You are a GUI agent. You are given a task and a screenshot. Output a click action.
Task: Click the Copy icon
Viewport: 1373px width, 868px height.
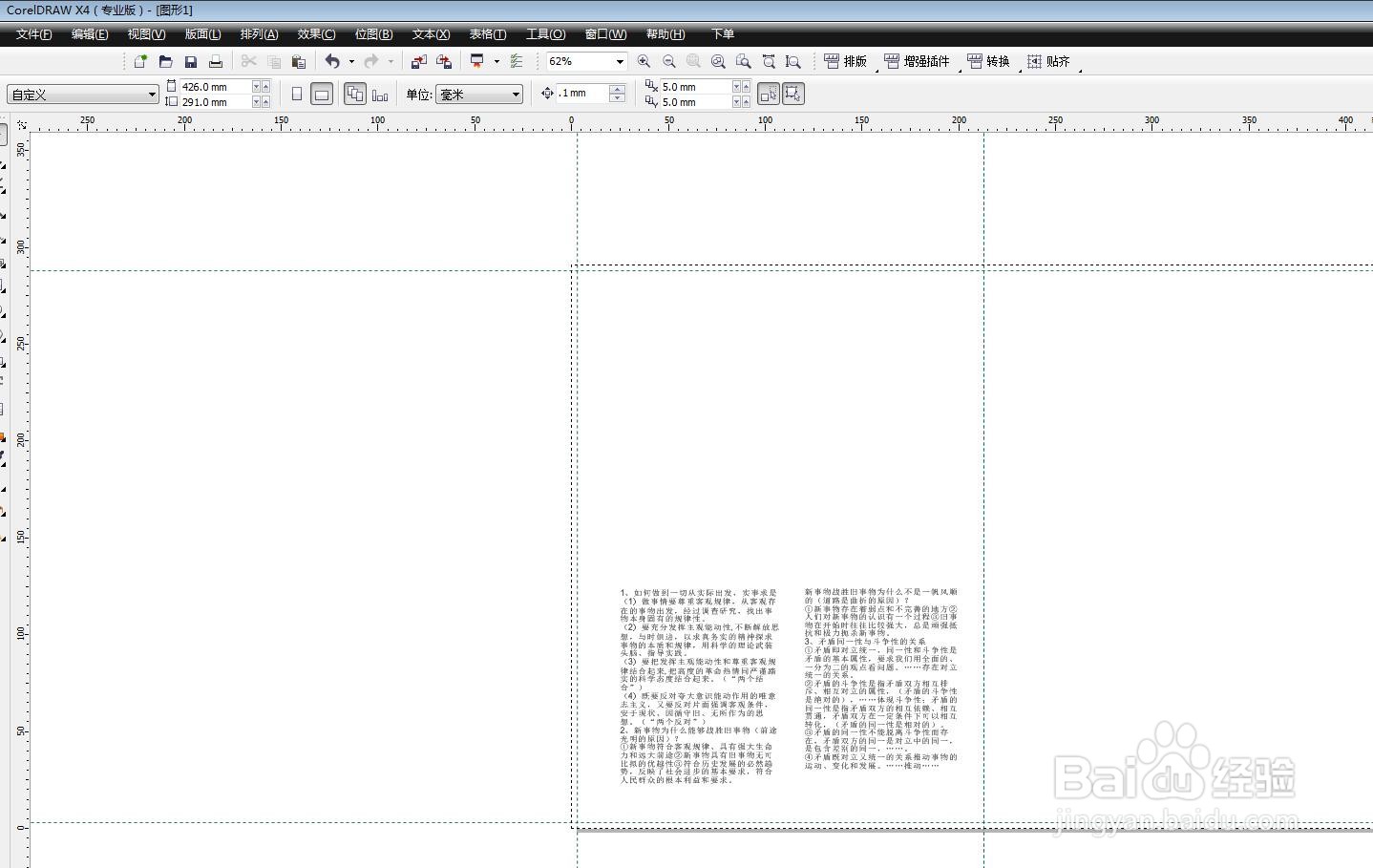coord(274,61)
